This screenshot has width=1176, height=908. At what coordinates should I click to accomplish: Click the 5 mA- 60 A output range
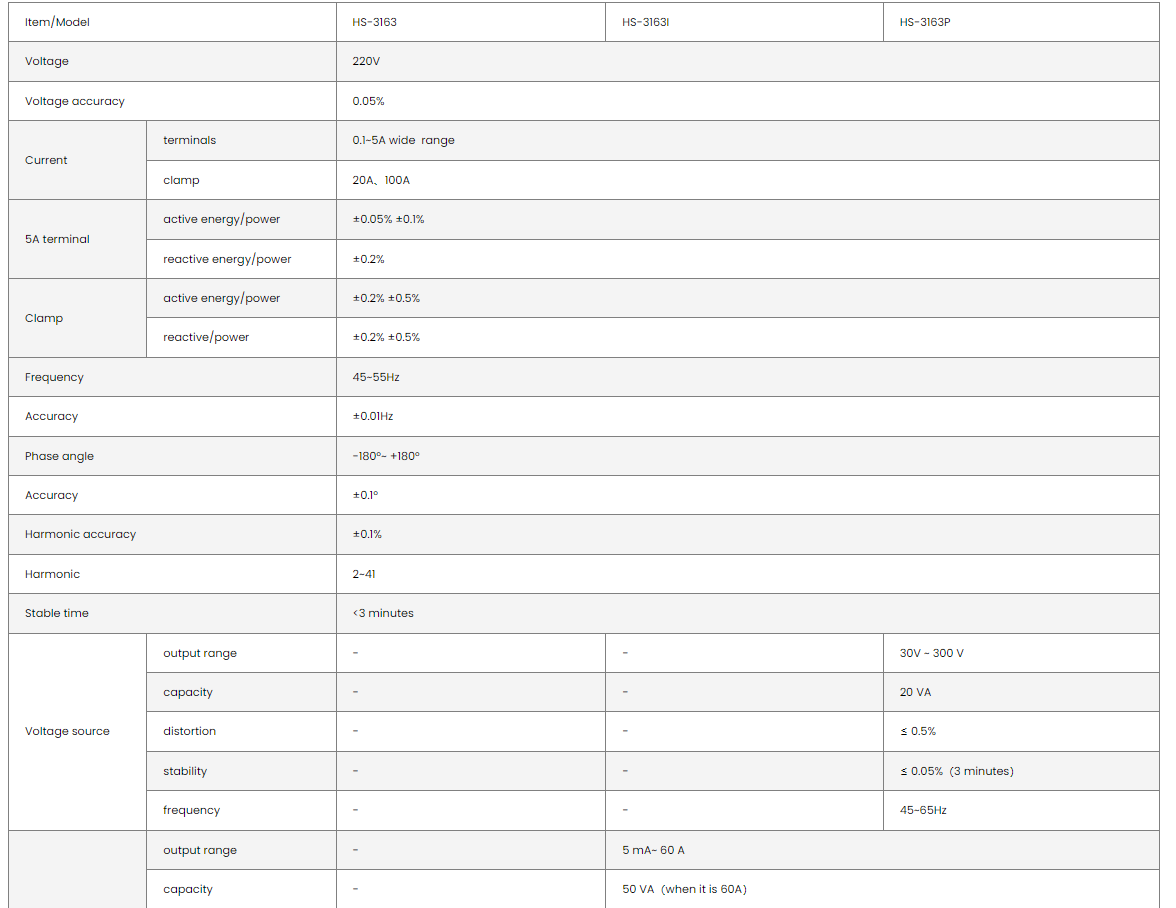coord(653,850)
